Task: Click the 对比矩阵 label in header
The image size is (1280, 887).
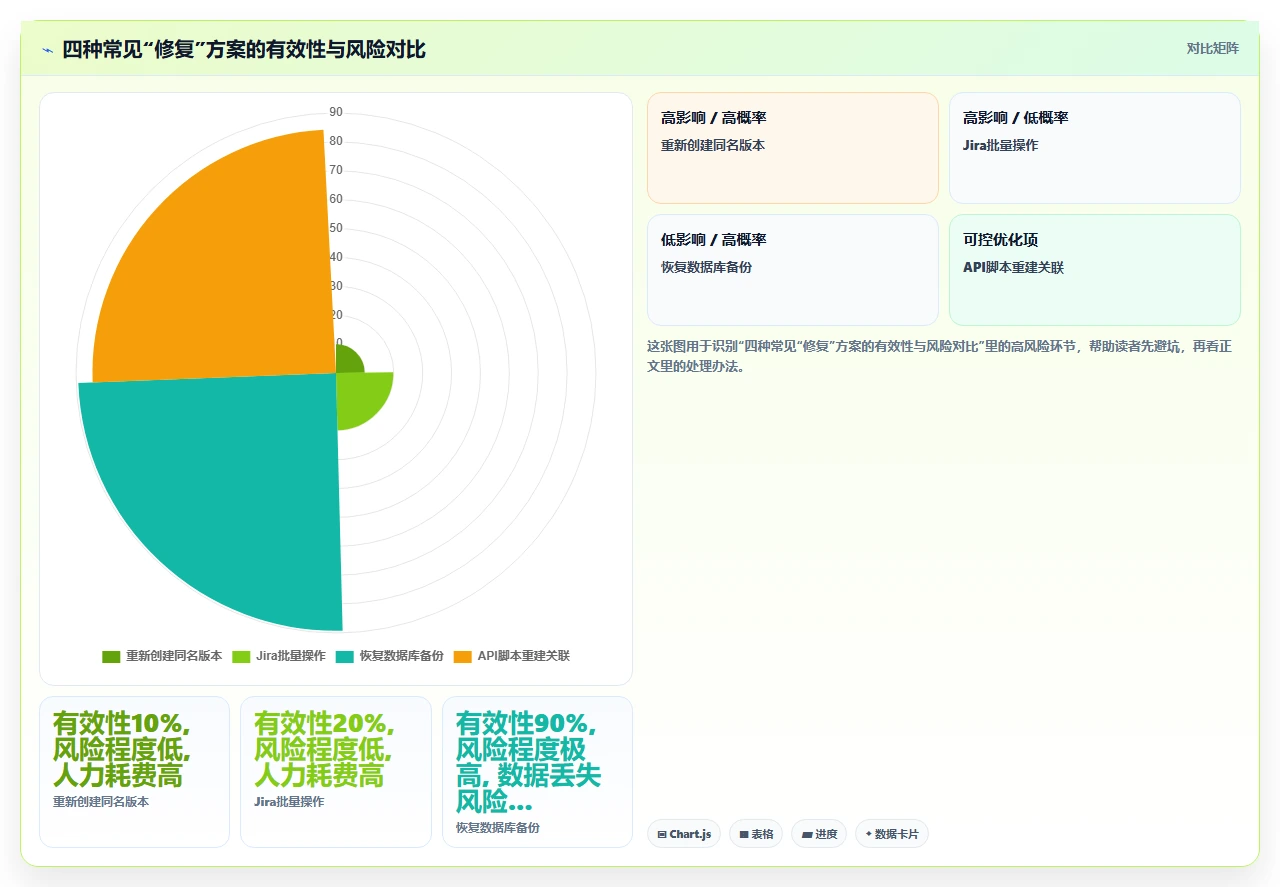Action: pos(1213,49)
